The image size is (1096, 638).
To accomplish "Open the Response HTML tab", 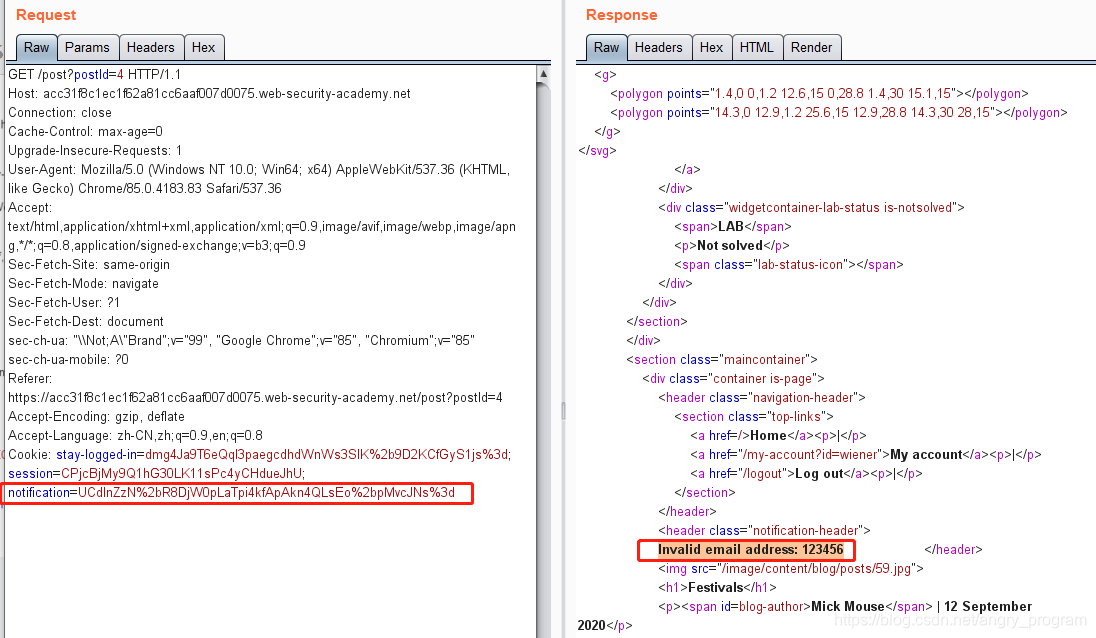I will pyautogui.click(x=757, y=48).
